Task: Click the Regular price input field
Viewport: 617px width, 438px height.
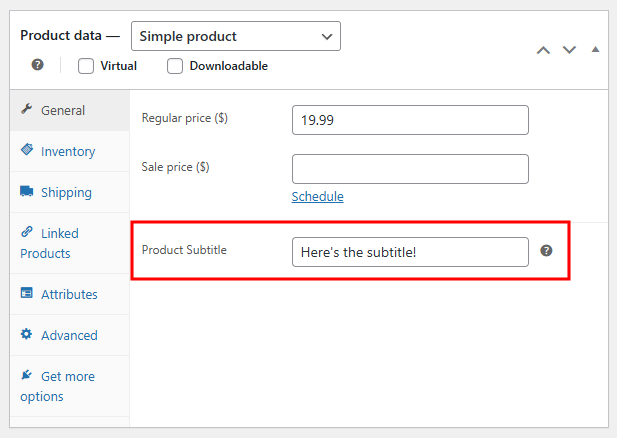Action: pyautogui.click(x=410, y=120)
